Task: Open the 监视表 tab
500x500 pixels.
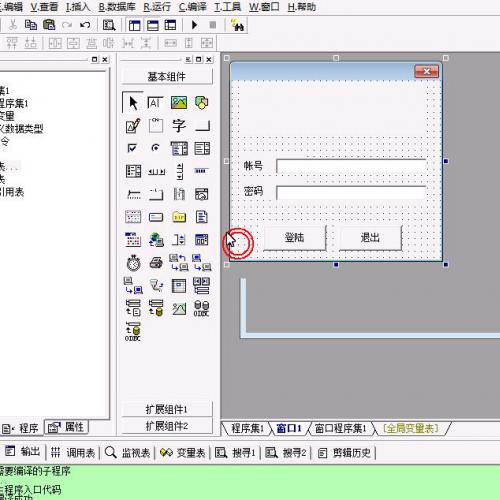Action: click(127, 452)
